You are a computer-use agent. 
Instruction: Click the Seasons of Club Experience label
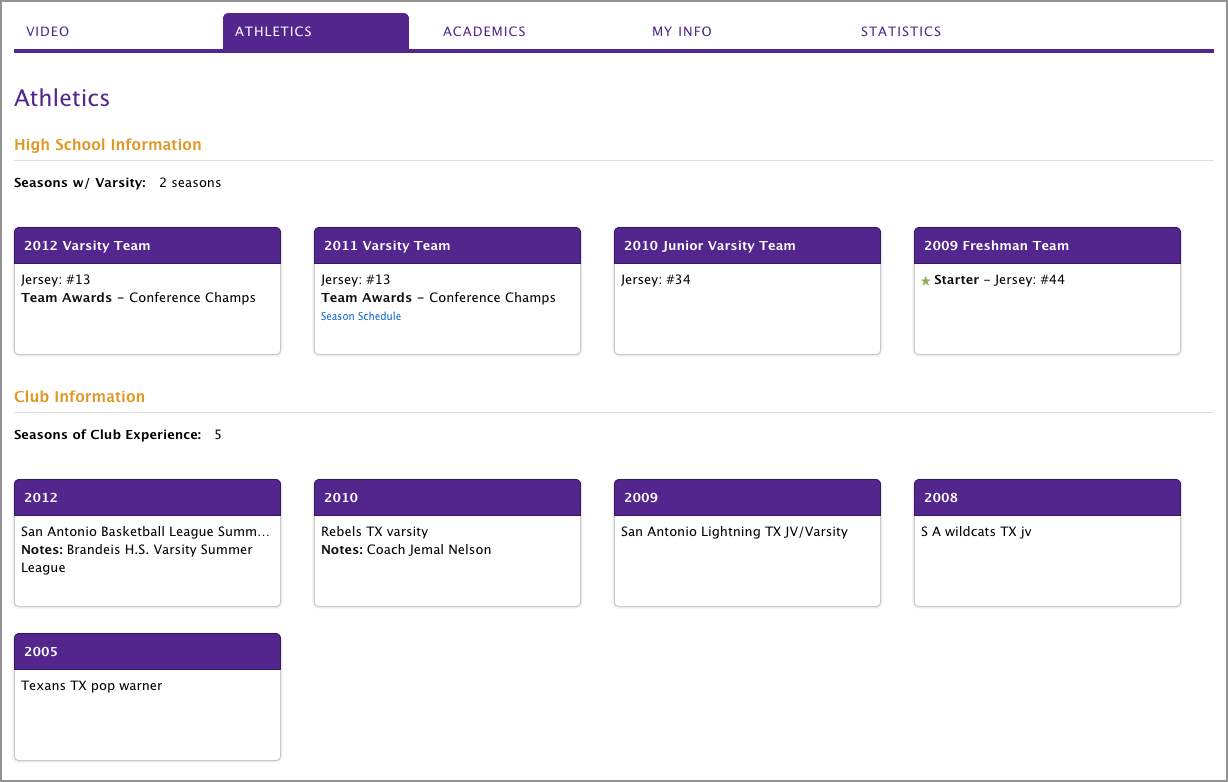[x=108, y=435]
